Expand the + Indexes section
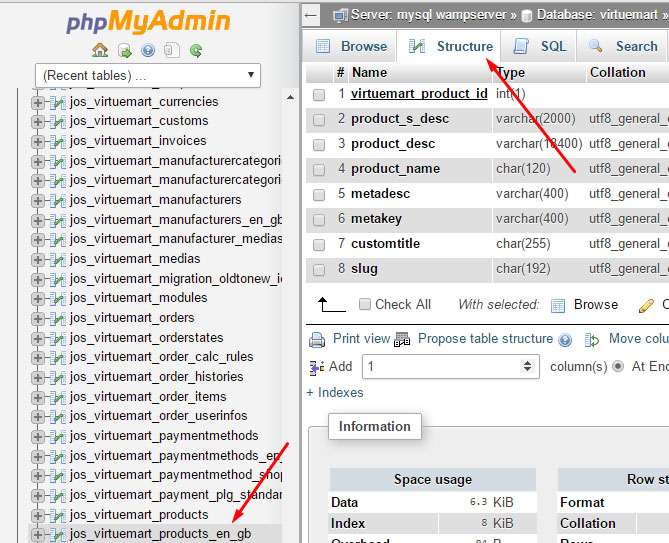Image resolution: width=669 pixels, height=543 pixels. click(335, 392)
